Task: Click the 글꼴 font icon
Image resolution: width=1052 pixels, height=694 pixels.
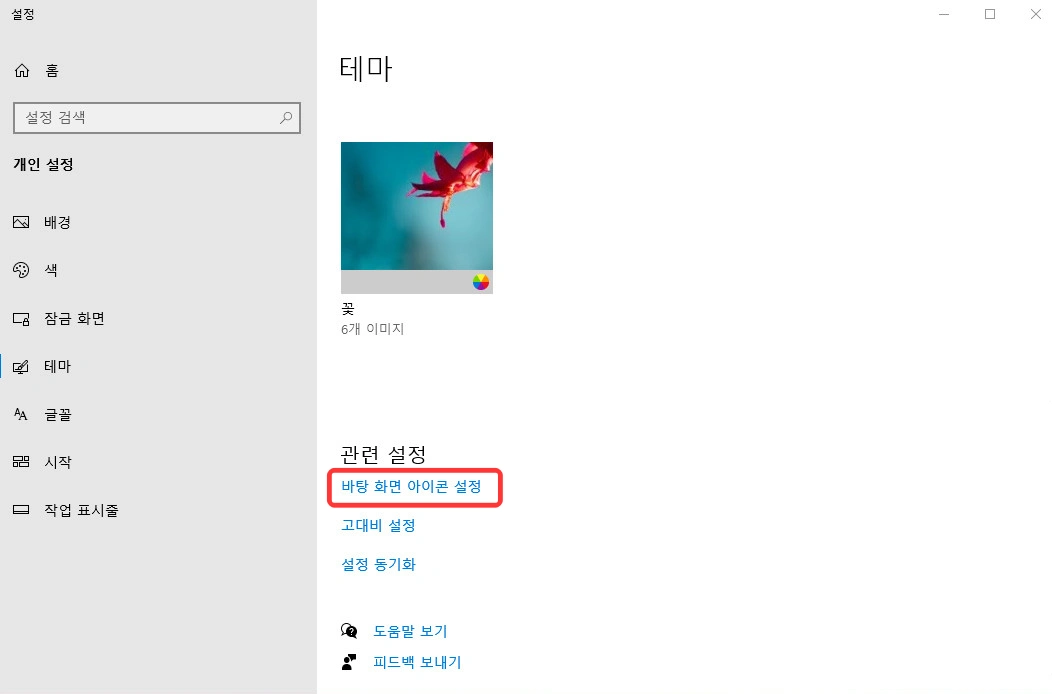Action: pyautogui.click(x=21, y=414)
